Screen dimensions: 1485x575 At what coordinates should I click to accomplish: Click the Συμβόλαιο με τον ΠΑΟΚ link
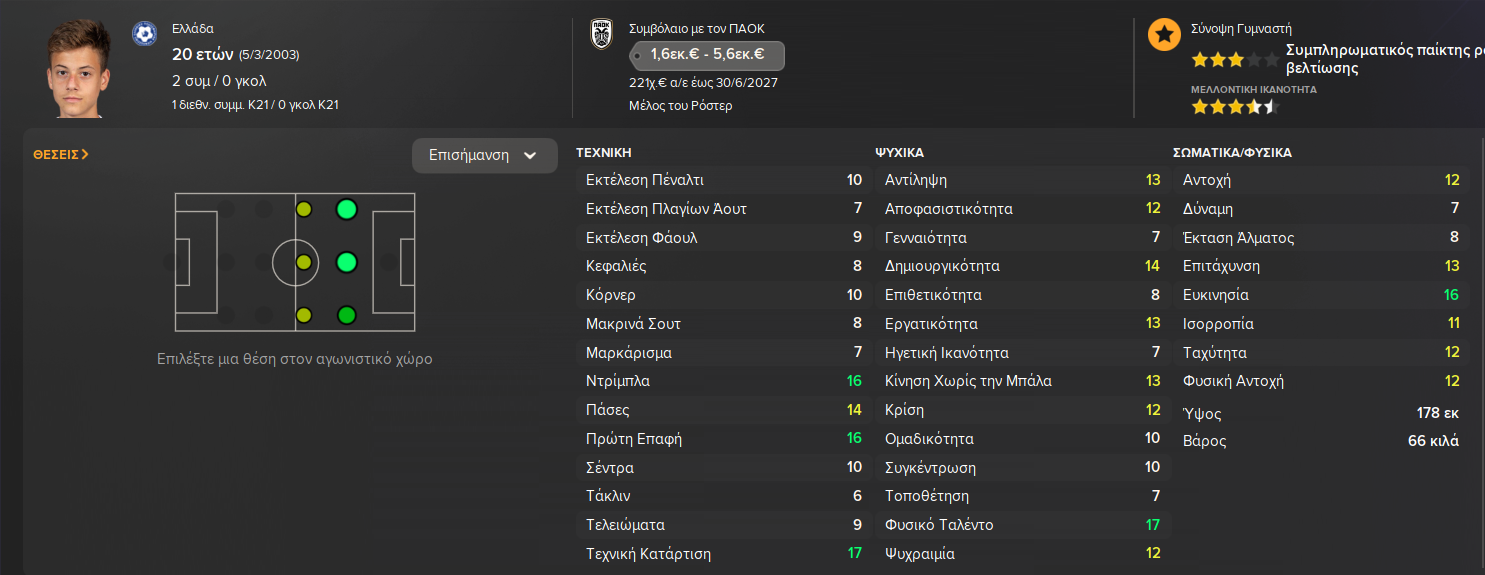[696, 29]
